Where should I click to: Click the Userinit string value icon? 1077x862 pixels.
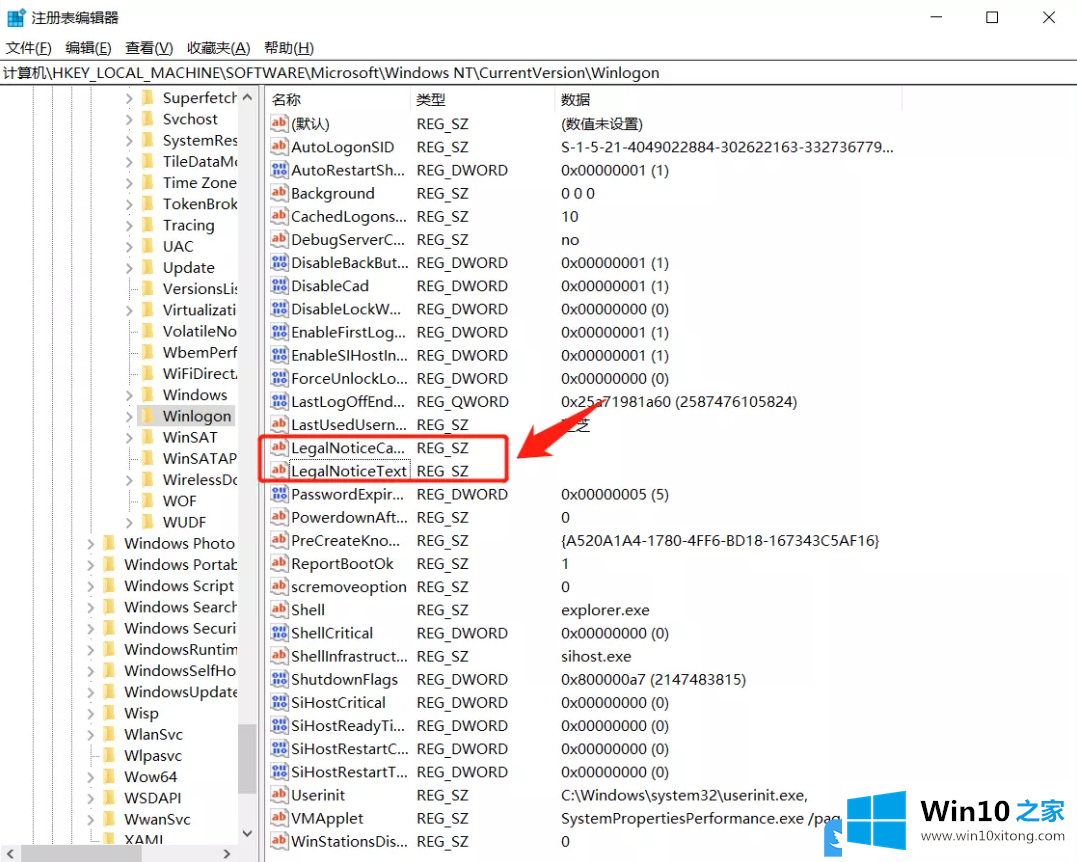[279, 795]
